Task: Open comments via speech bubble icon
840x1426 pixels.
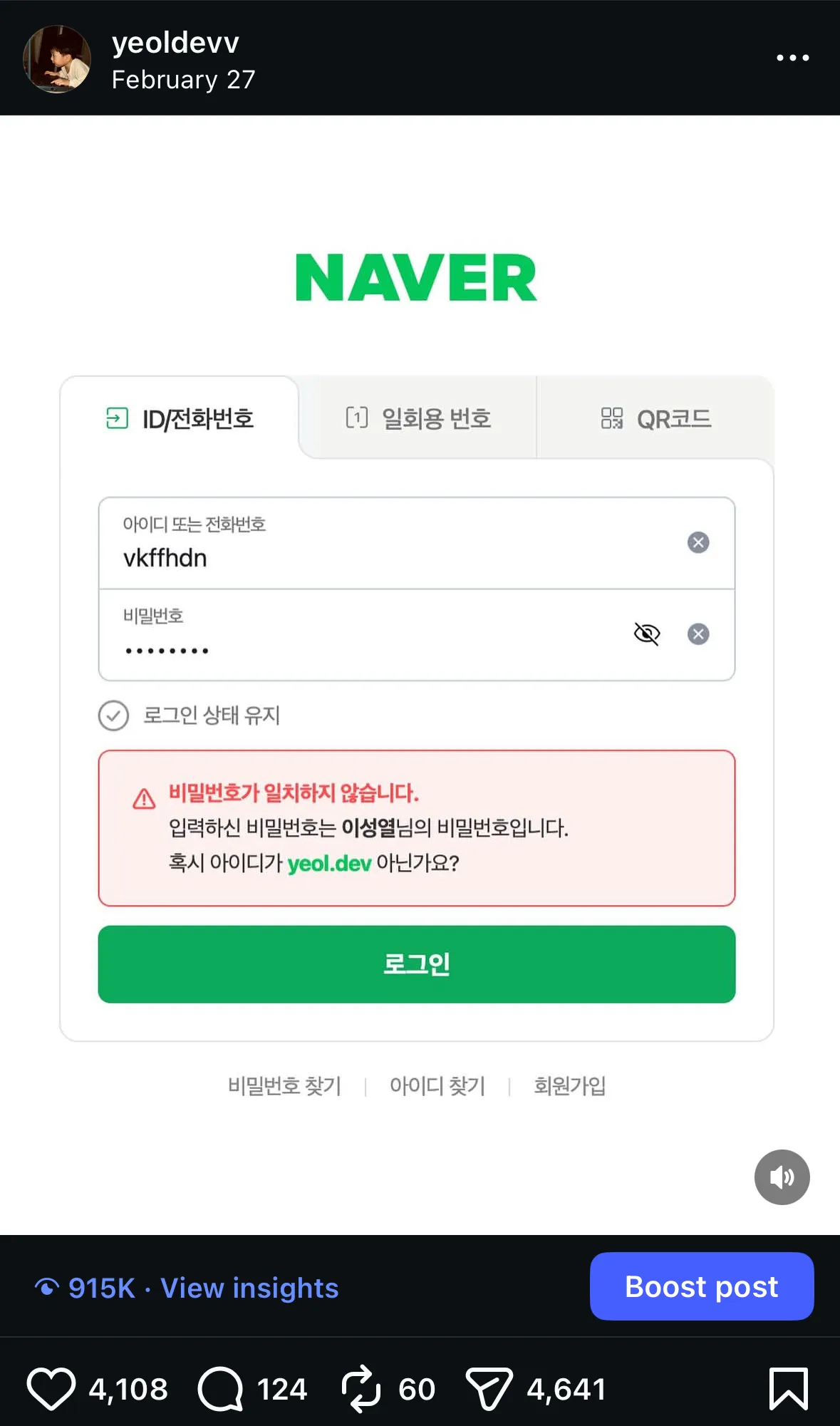Action: tap(221, 1389)
